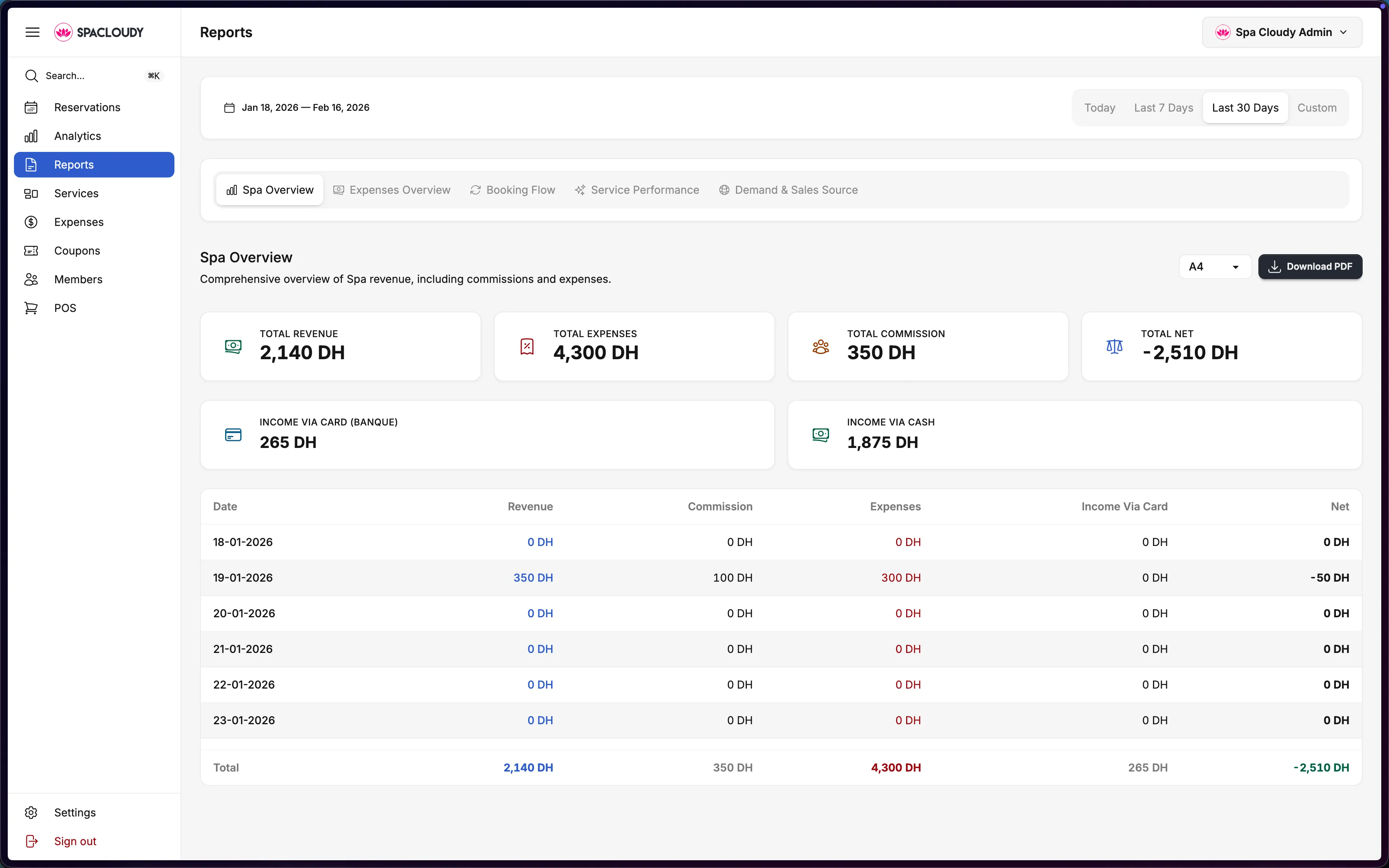1389x868 pixels.
Task: Select the 19-01-2026 row in the table
Action: pyautogui.click(x=574, y=577)
